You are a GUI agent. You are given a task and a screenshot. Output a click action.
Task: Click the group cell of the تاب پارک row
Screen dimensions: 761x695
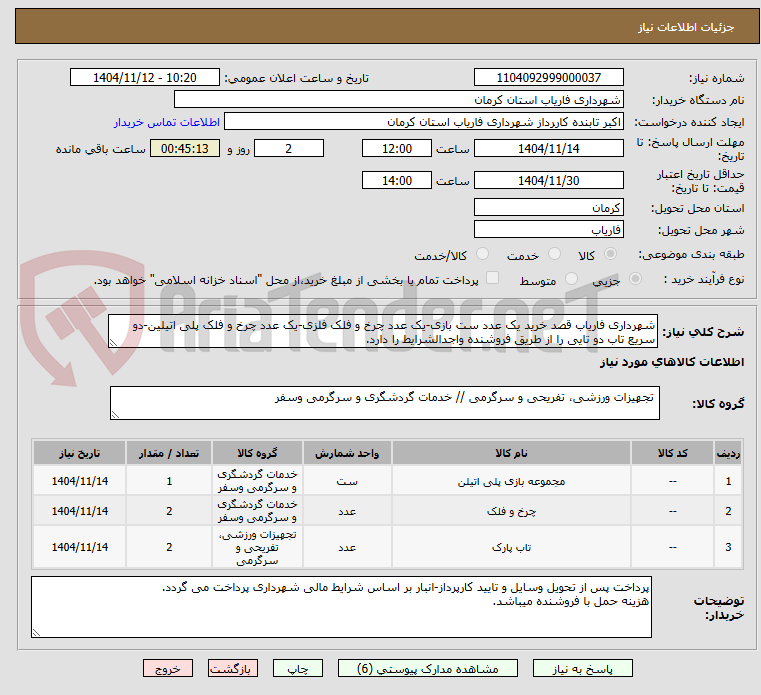click(257, 547)
